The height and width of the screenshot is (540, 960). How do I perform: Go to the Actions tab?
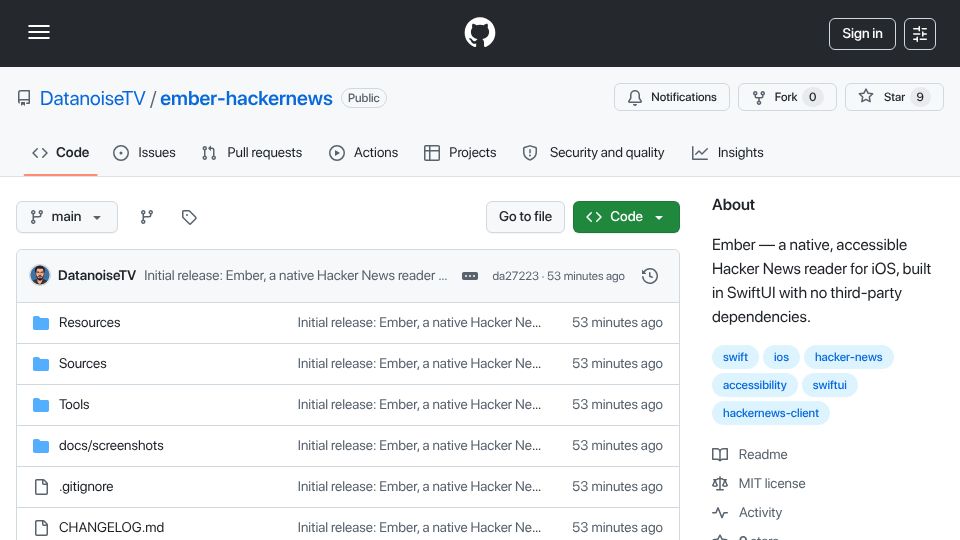pyautogui.click(x=364, y=152)
